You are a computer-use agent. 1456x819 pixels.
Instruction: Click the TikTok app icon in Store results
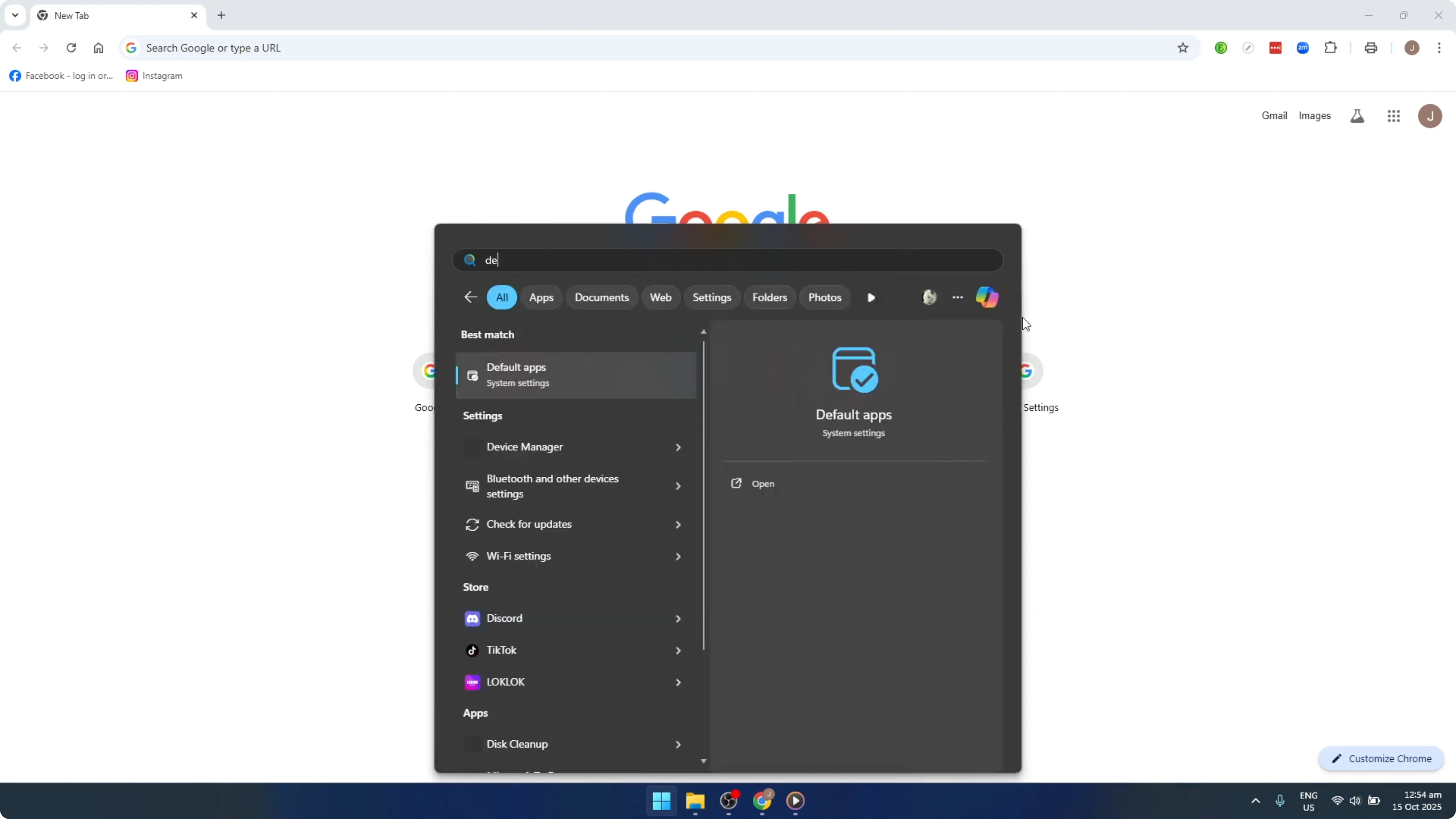(x=472, y=650)
